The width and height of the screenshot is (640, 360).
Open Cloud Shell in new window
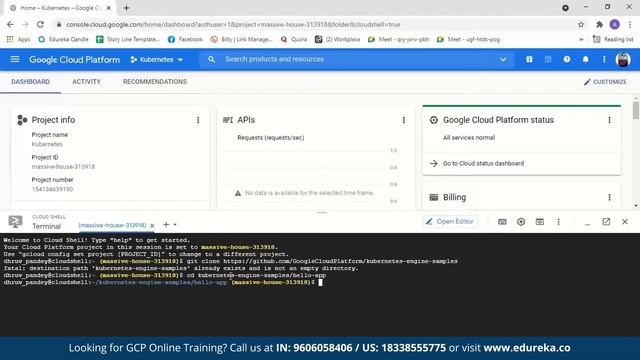pos(606,222)
